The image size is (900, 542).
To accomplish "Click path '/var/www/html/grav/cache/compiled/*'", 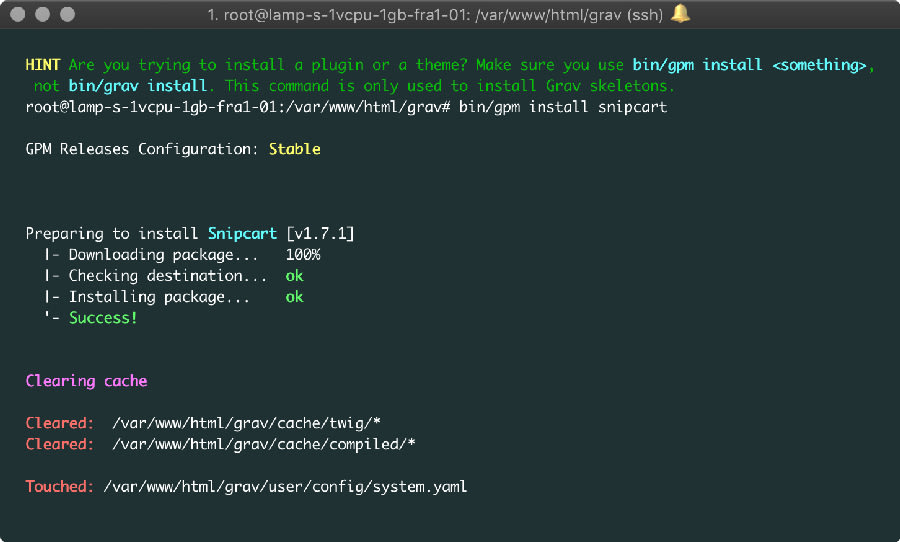I will pyautogui.click(x=264, y=445).
